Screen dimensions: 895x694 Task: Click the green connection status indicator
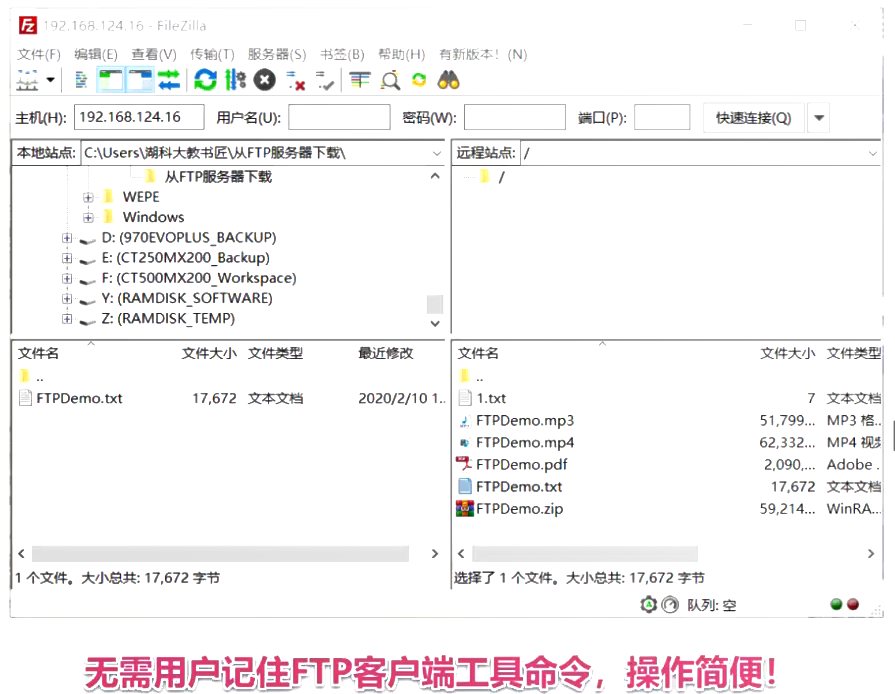pyautogui.click(x=835, y=604)
